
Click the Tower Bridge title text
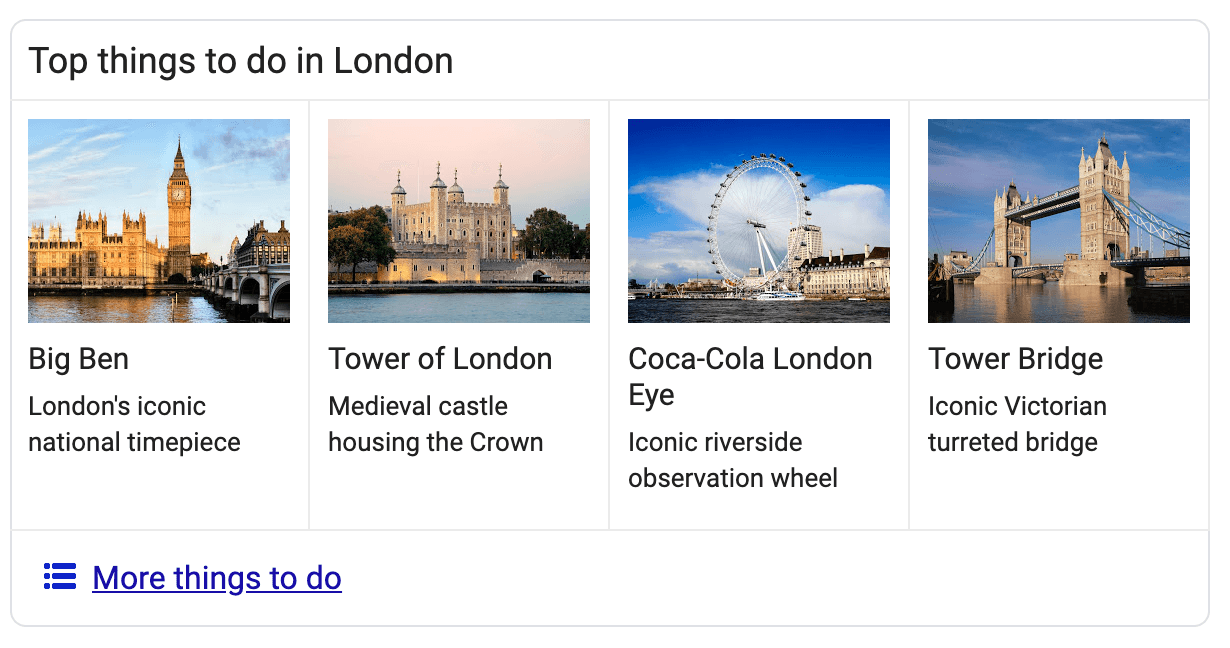(1015, 359)
